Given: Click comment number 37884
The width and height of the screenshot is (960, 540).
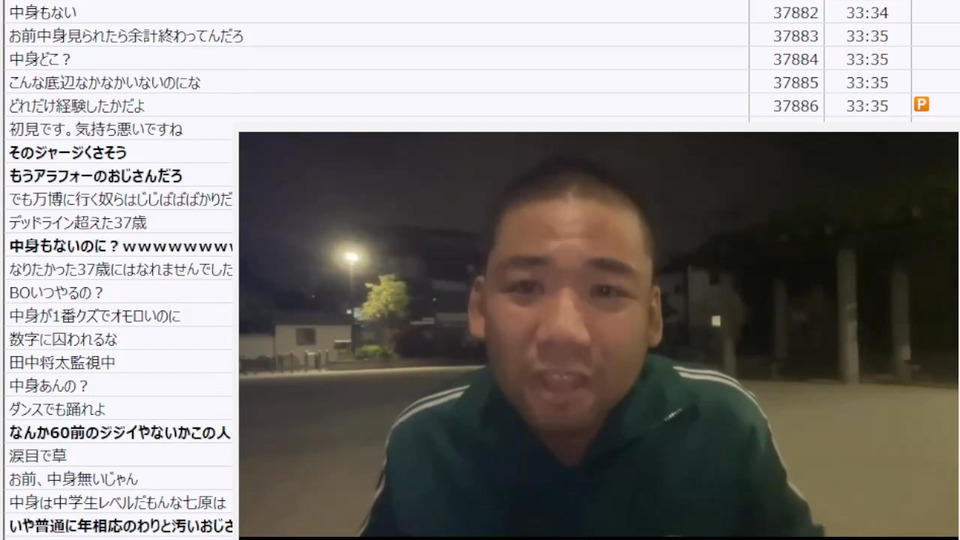Looking at the screenshot, I should [x=795, y=59].
